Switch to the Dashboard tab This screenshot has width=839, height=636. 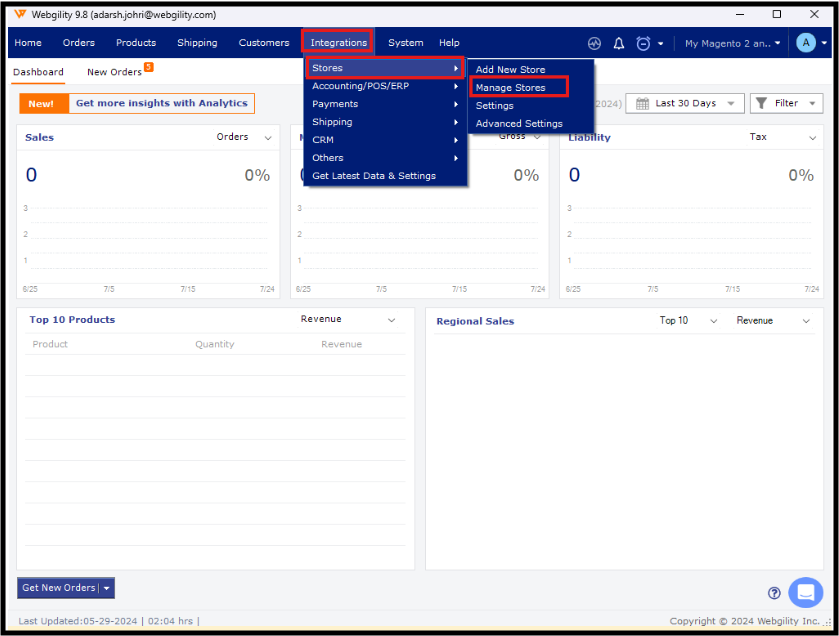(x=38, y=72)
